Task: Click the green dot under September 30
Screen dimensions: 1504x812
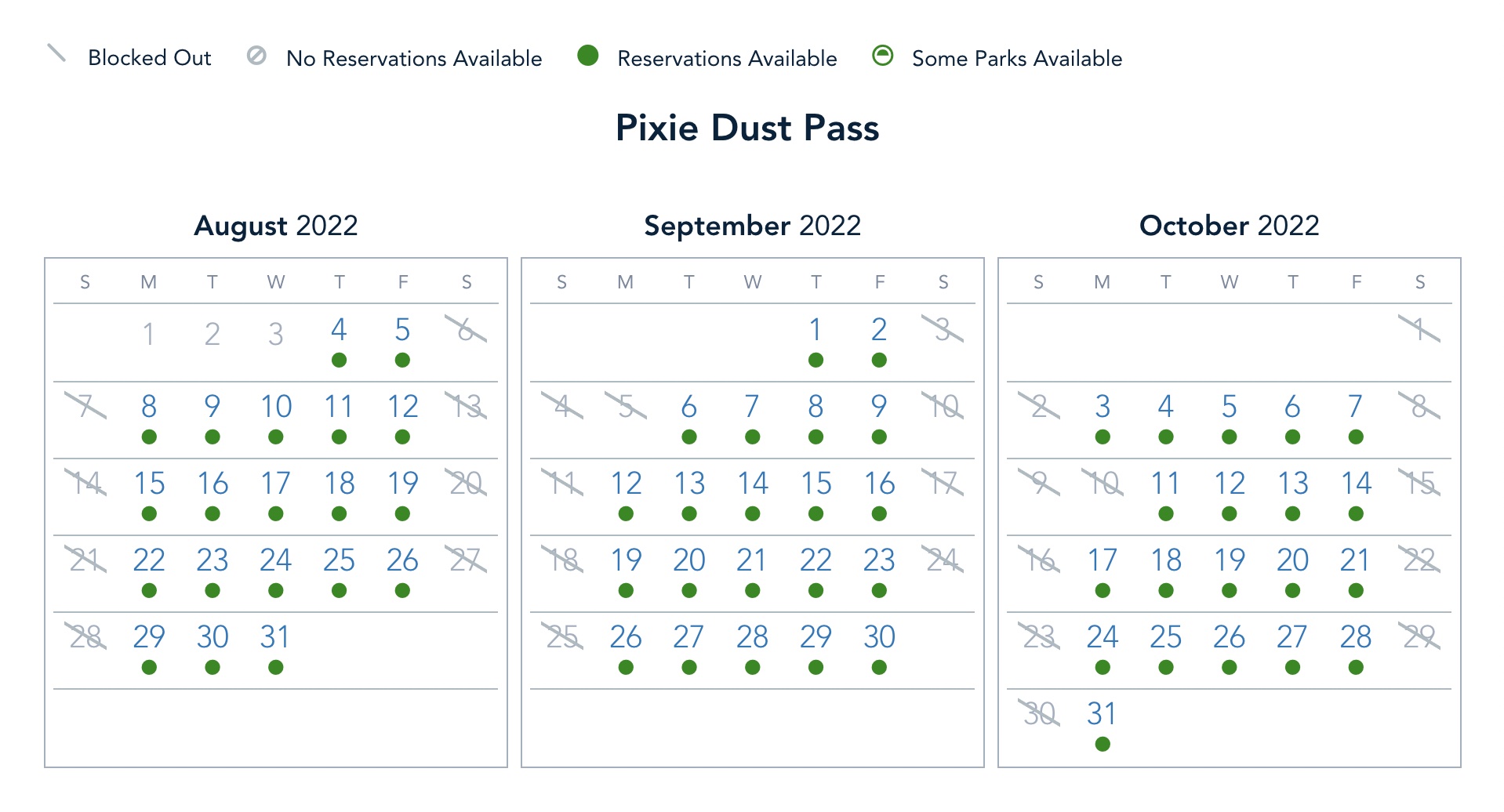Action: pyautogui.click(x=879, y=668)
